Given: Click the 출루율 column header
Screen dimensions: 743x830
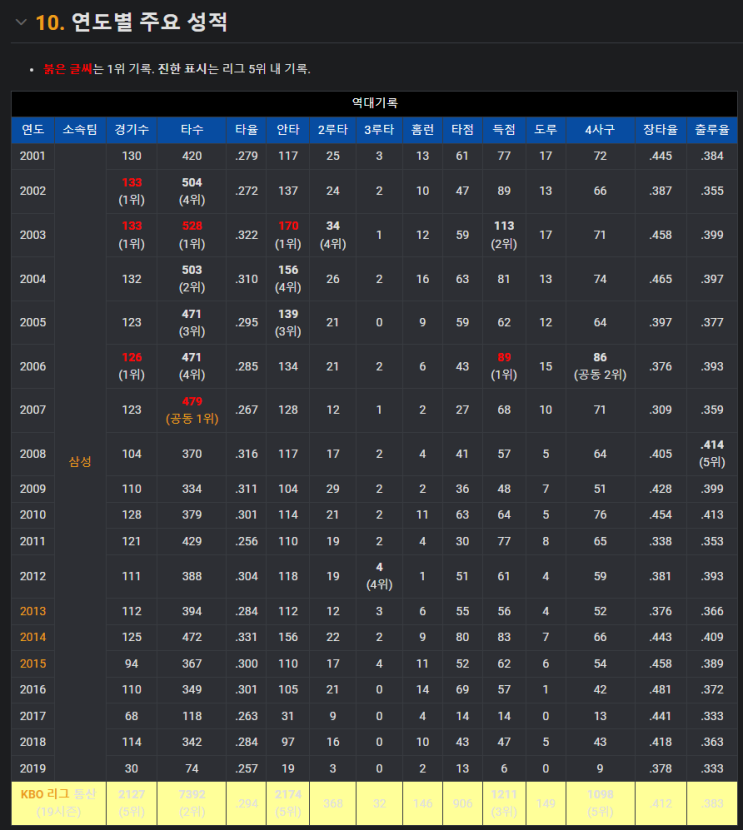Looking at the screenshot, I should click(712, 130).
